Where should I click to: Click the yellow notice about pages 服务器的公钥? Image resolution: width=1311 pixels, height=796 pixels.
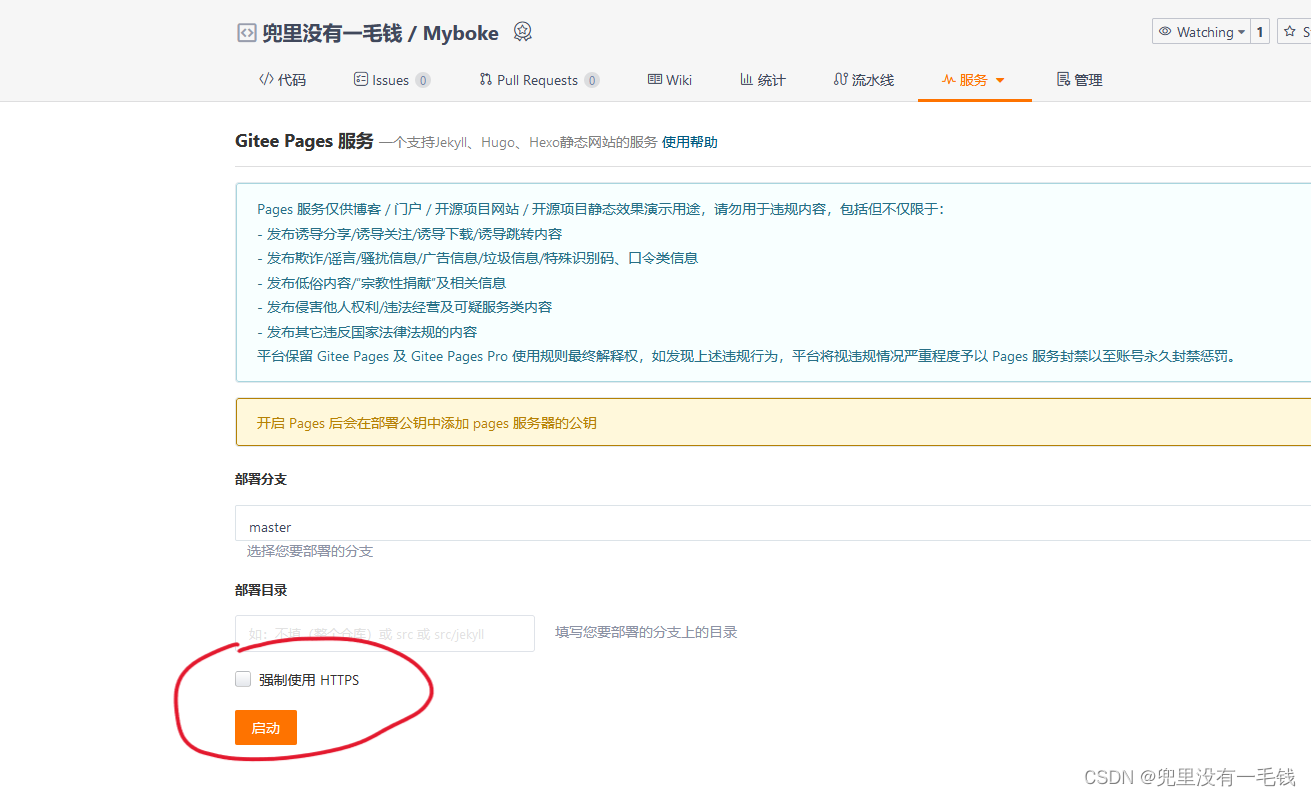[x=773, y=422]
